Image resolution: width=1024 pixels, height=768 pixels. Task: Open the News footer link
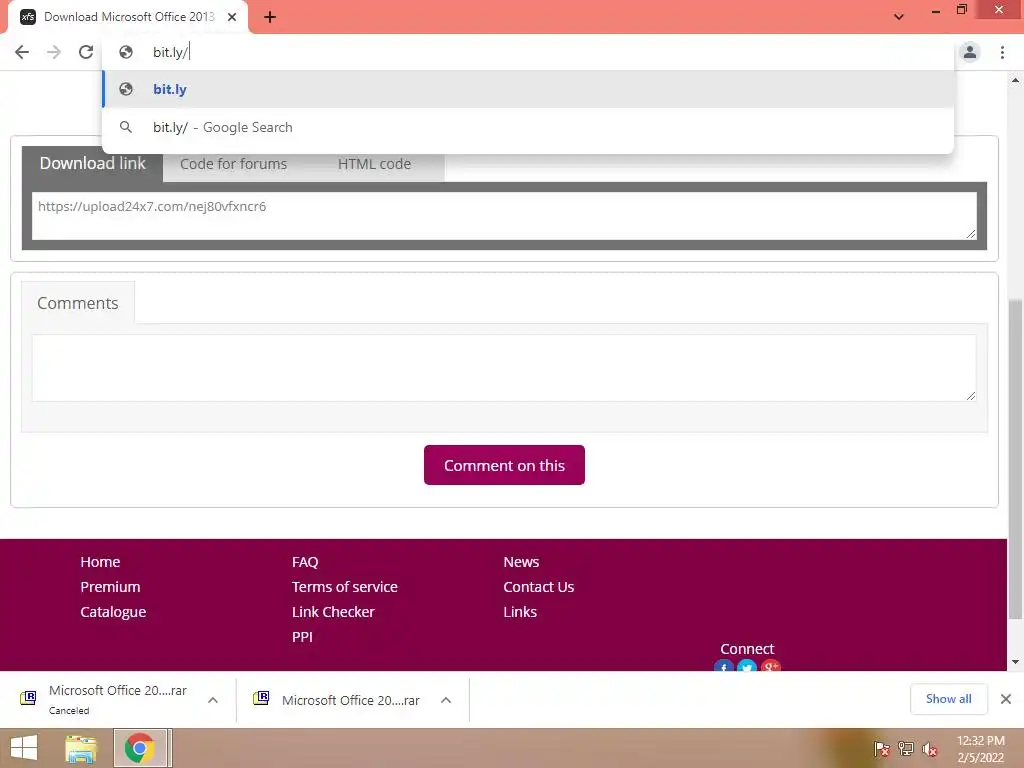point(521,562)
